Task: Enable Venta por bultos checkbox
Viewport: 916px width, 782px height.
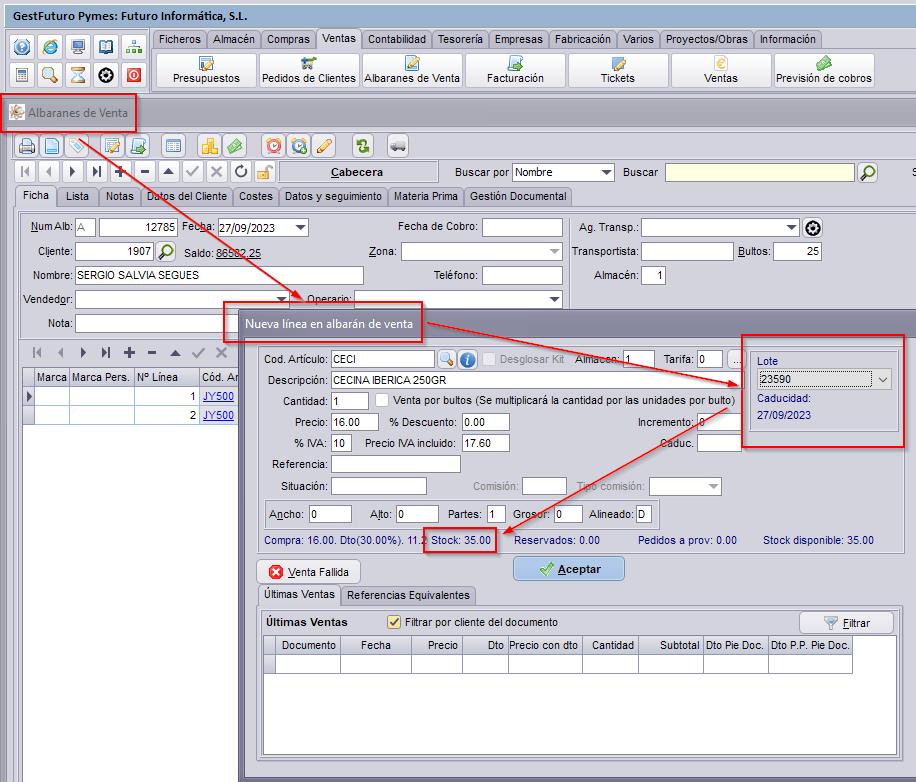Action: [x=382, y=401]
